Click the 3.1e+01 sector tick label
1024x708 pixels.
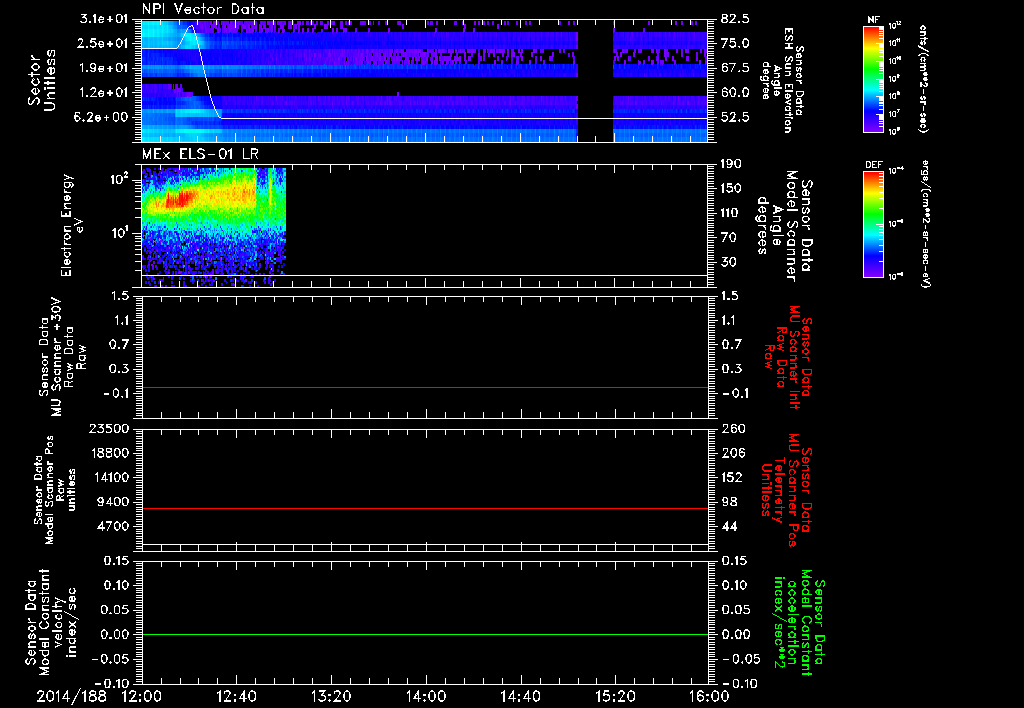pos(104,19)
